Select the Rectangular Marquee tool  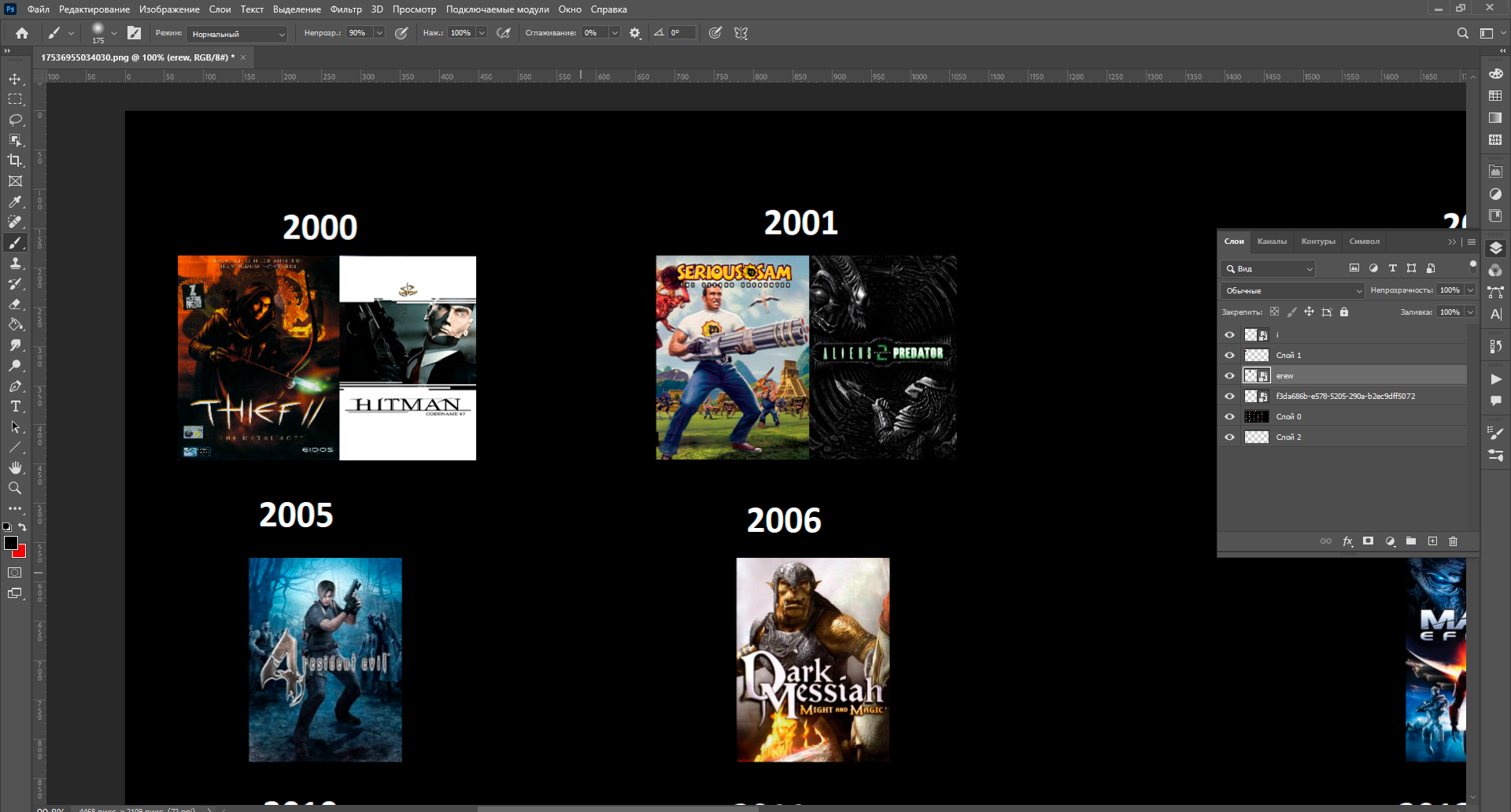pos(15,99)
